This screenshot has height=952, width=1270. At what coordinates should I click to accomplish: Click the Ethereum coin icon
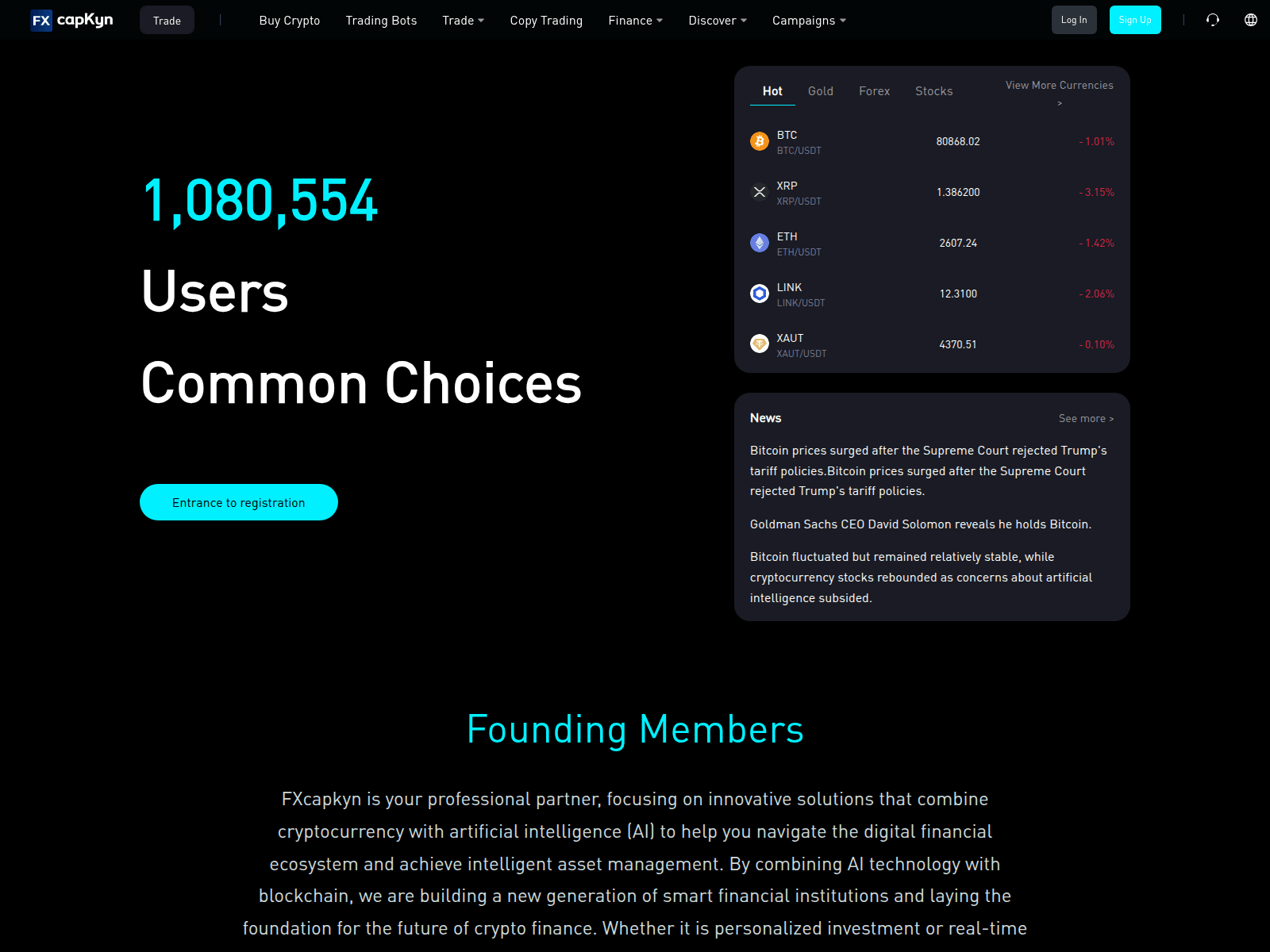(760, 243)
